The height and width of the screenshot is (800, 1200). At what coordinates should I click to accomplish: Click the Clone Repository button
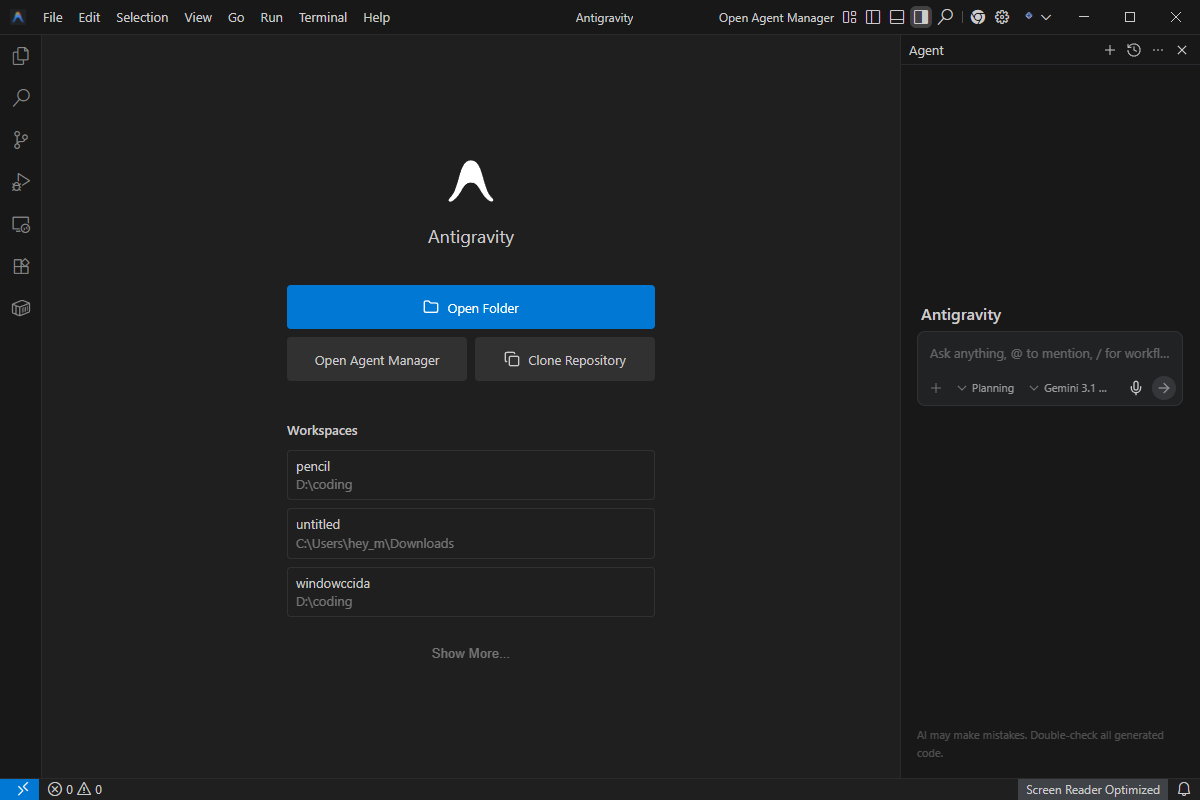tap(565, 359)
